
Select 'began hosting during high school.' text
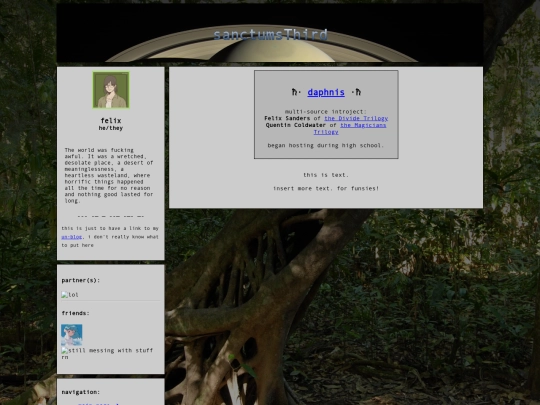(326, 145)
